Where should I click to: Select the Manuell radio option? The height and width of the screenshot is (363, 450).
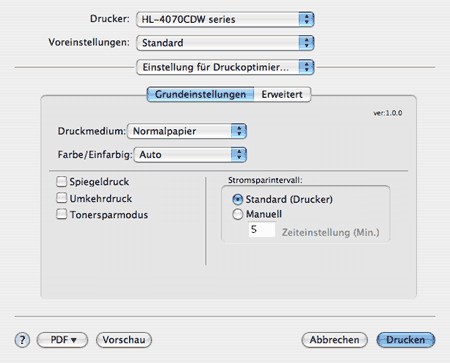click(x=237, y=214)
